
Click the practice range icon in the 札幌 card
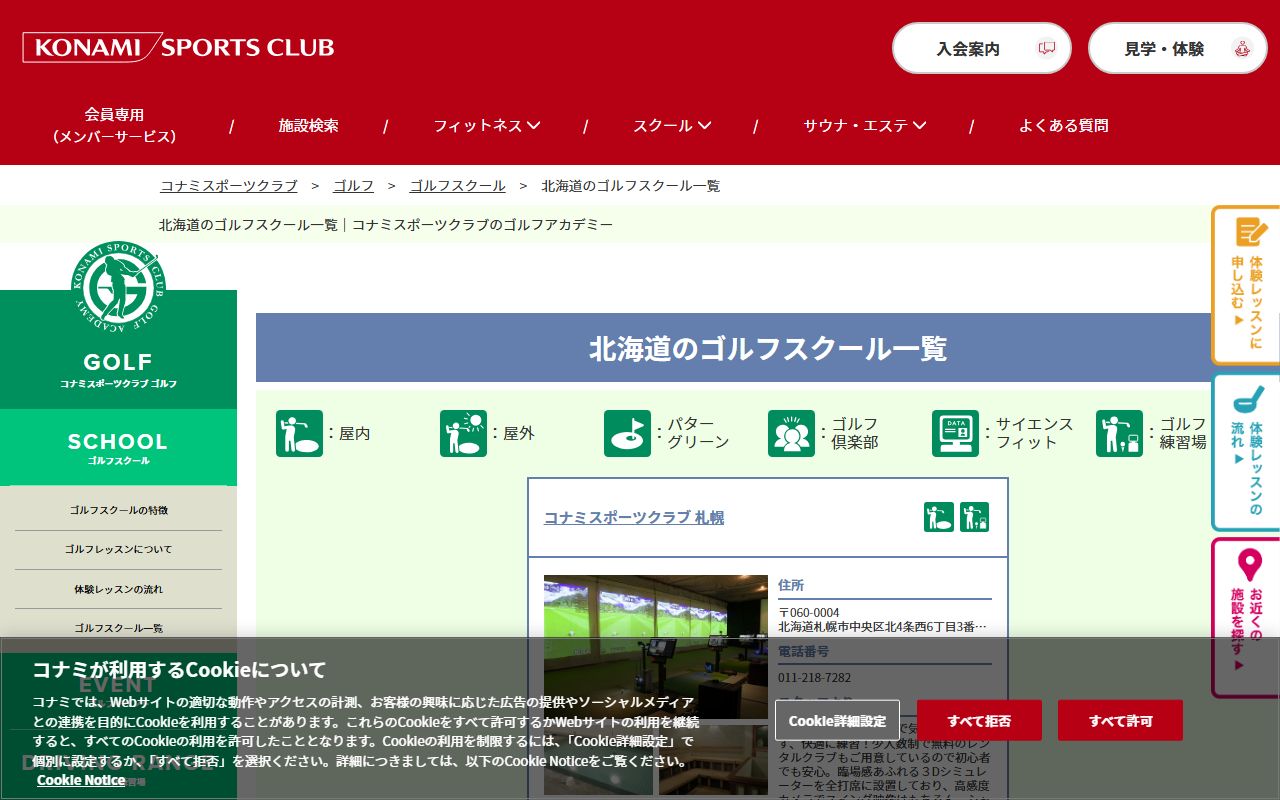tap(974, 517)
